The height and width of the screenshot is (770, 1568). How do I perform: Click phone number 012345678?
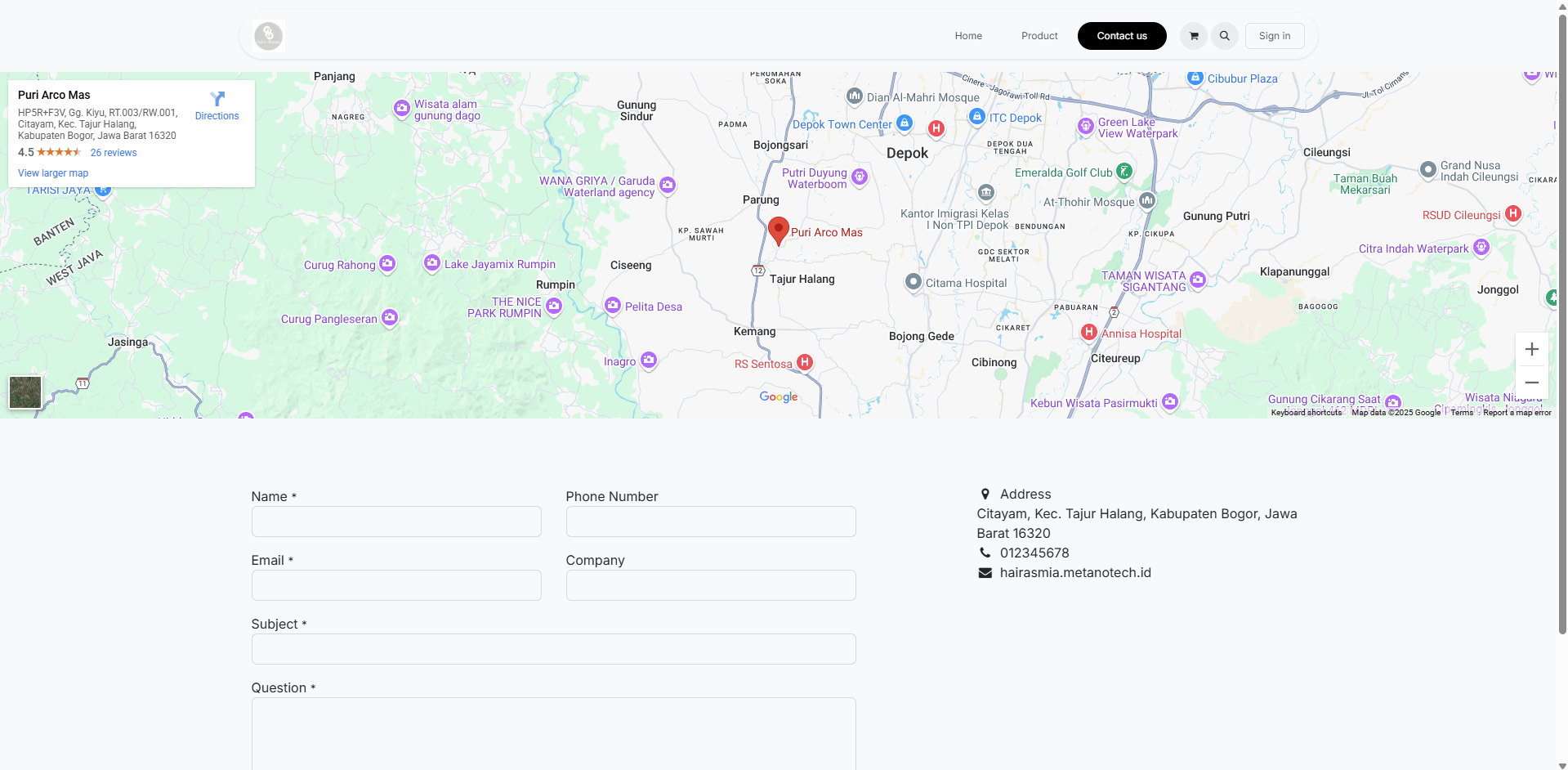tap(1034, 553)
